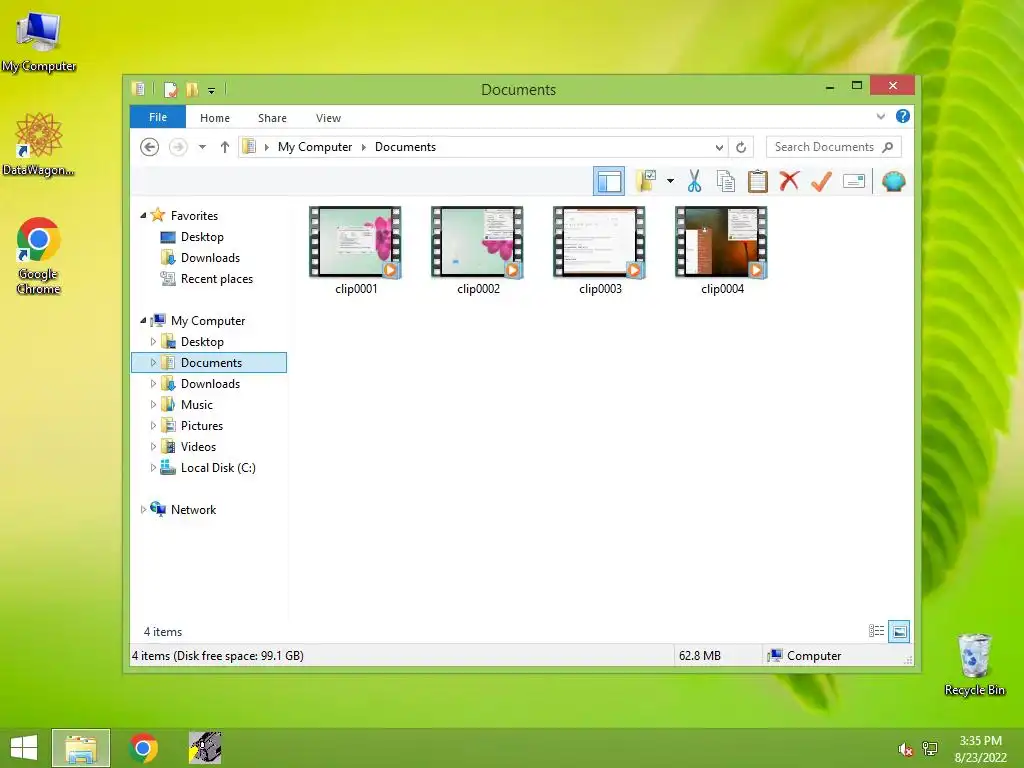Expand Downloads under My Computer
The image size is (1024, 768).
[153, 383]
